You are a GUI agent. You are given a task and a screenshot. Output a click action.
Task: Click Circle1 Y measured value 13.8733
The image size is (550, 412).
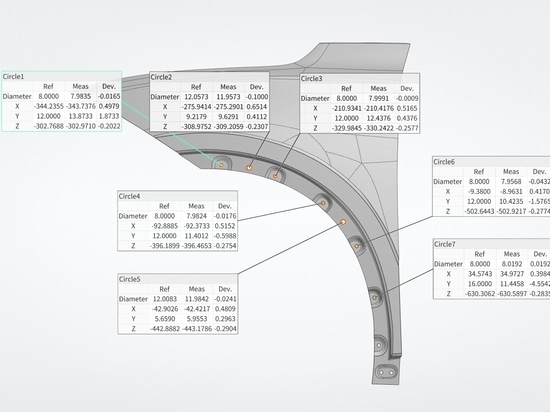click(81, 116)
